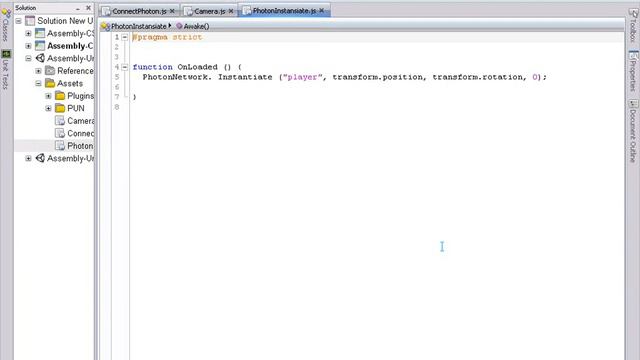Click the Assembly-CS project icon

[x=40, y=33]
